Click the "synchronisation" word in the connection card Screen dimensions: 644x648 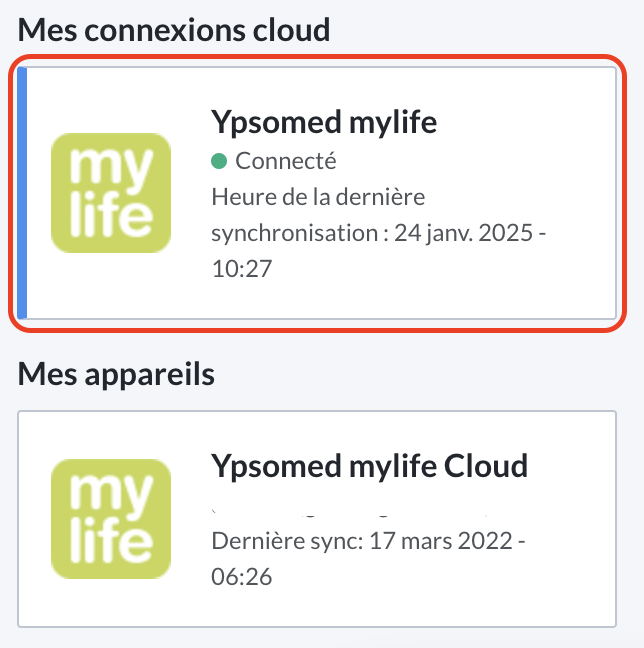[x=284, y=233]
